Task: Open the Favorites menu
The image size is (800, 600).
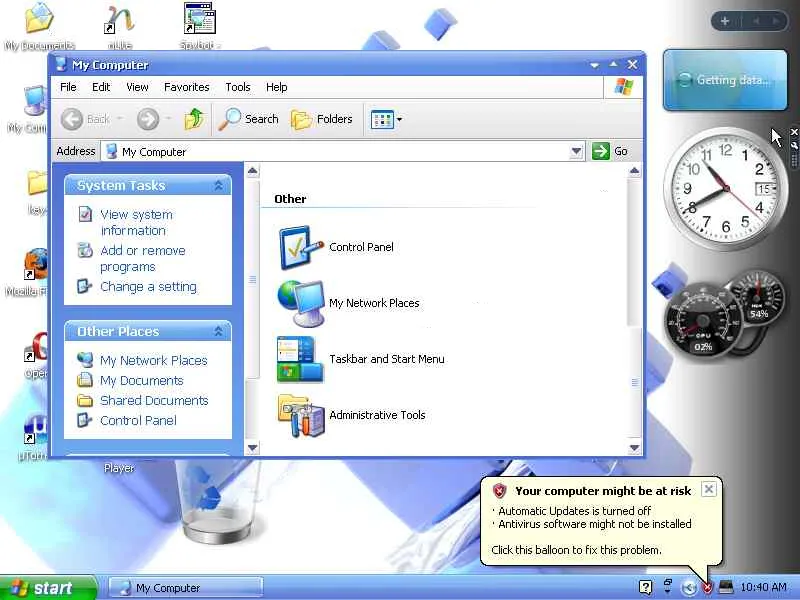Action: [186, 87]
